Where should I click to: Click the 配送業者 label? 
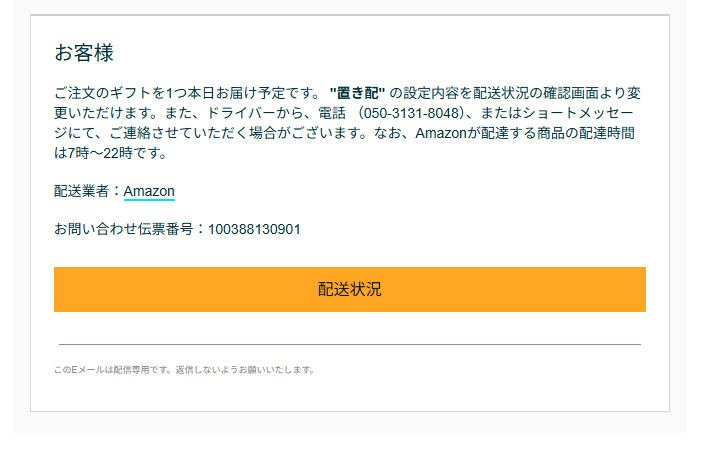point(84,191)
